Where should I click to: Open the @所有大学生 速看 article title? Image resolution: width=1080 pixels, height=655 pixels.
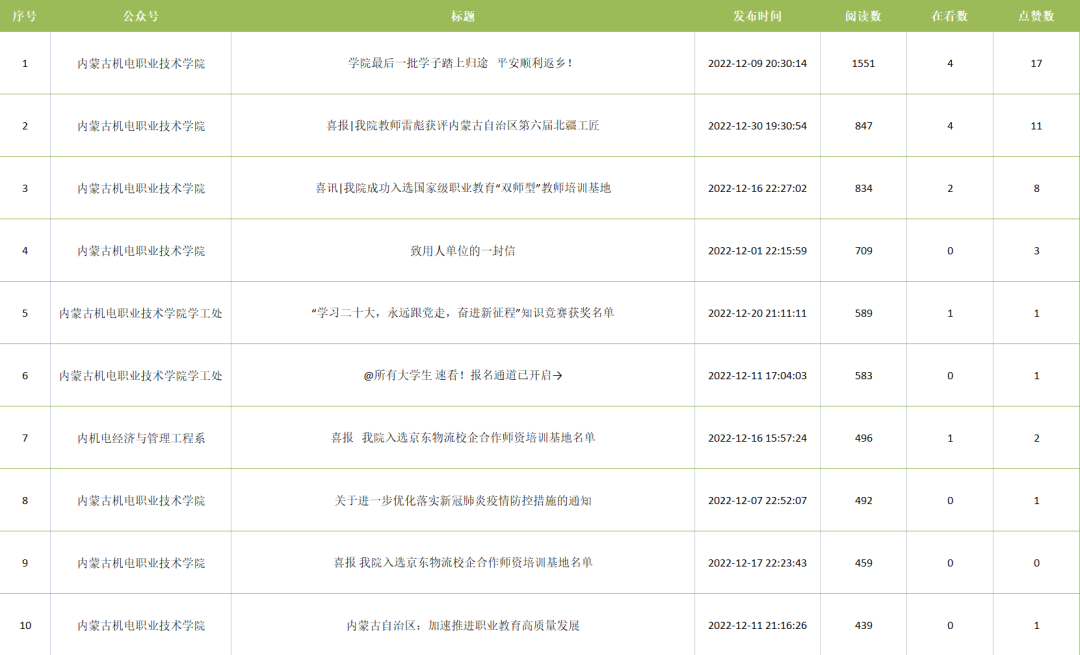click(462, 376)
